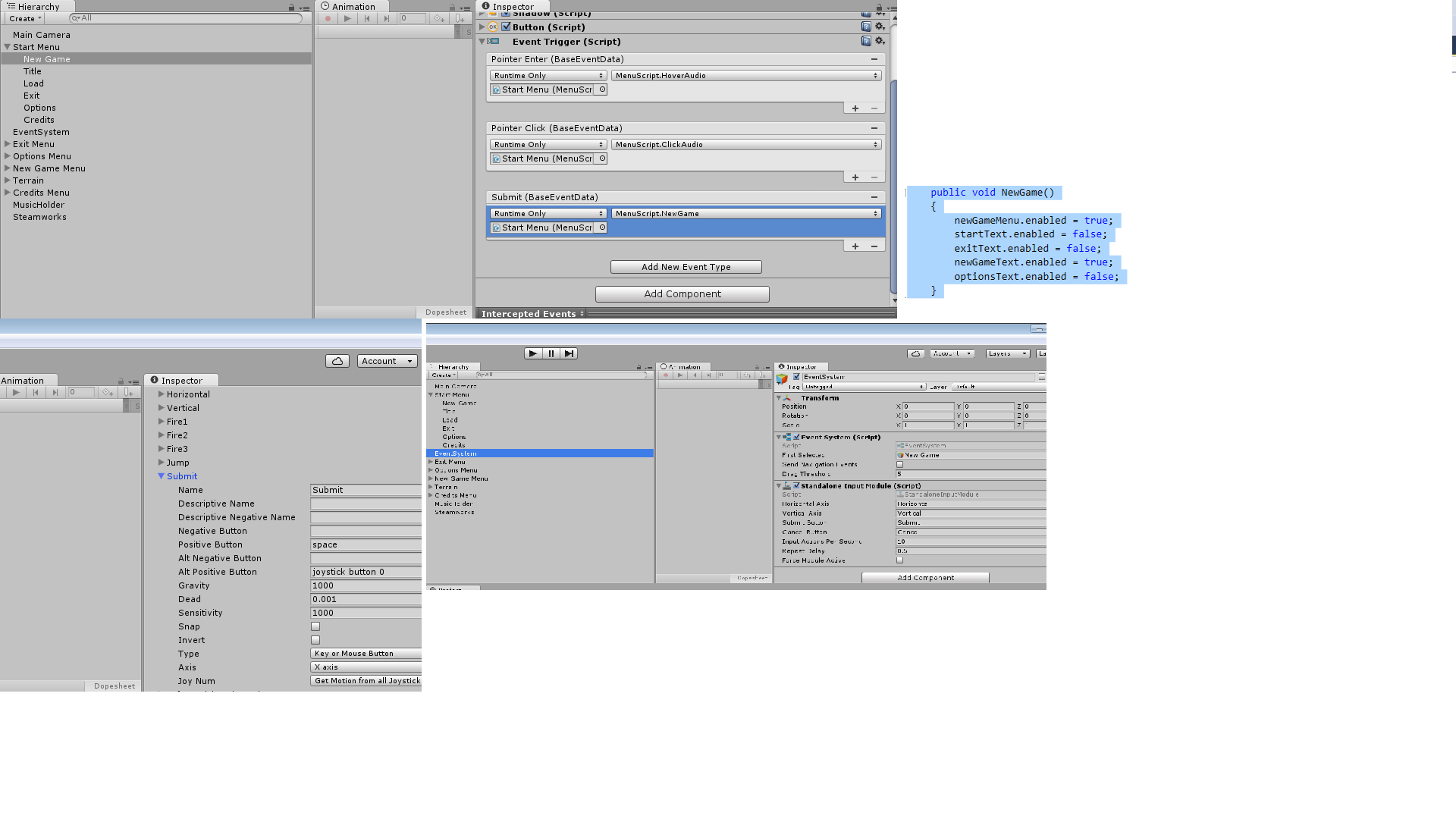Click Add New Event Type button

tap(686, 267)
